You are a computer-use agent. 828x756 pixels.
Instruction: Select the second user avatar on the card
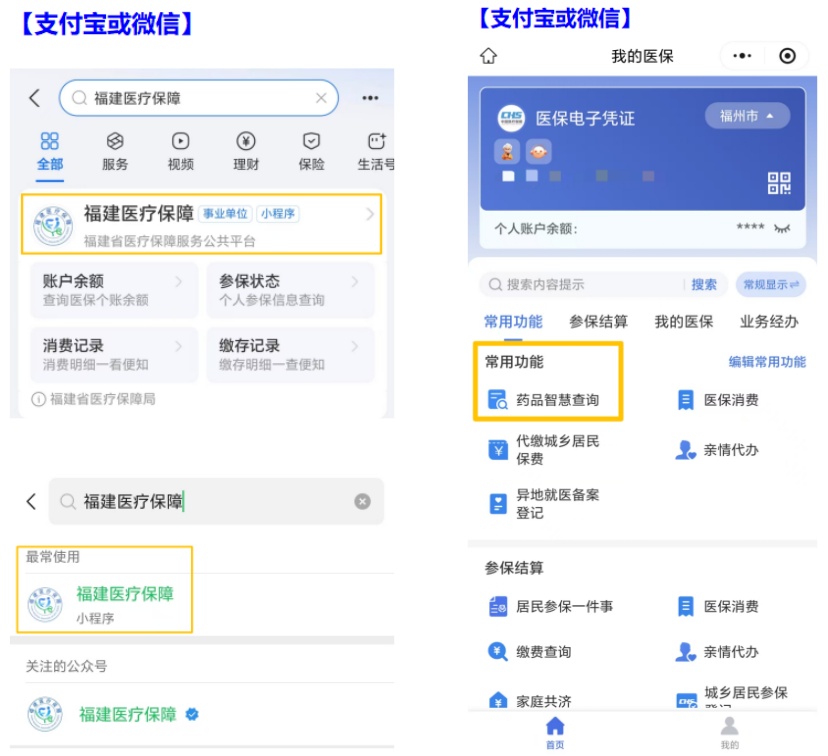pyautogui.click(x=538, y=152)
